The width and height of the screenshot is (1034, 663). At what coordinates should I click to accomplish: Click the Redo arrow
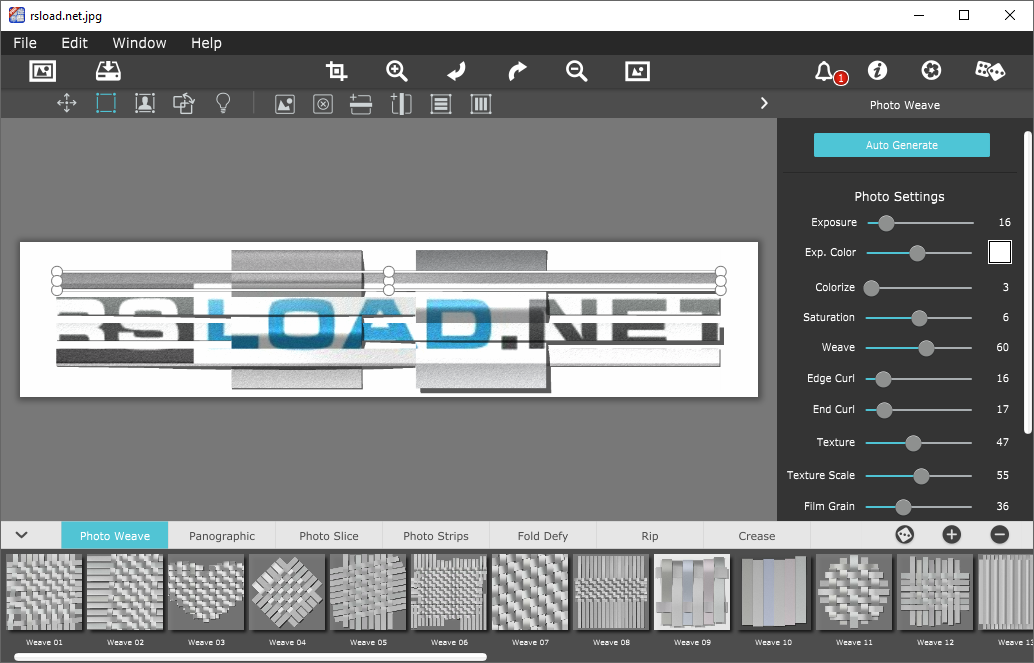coord(517,71)
